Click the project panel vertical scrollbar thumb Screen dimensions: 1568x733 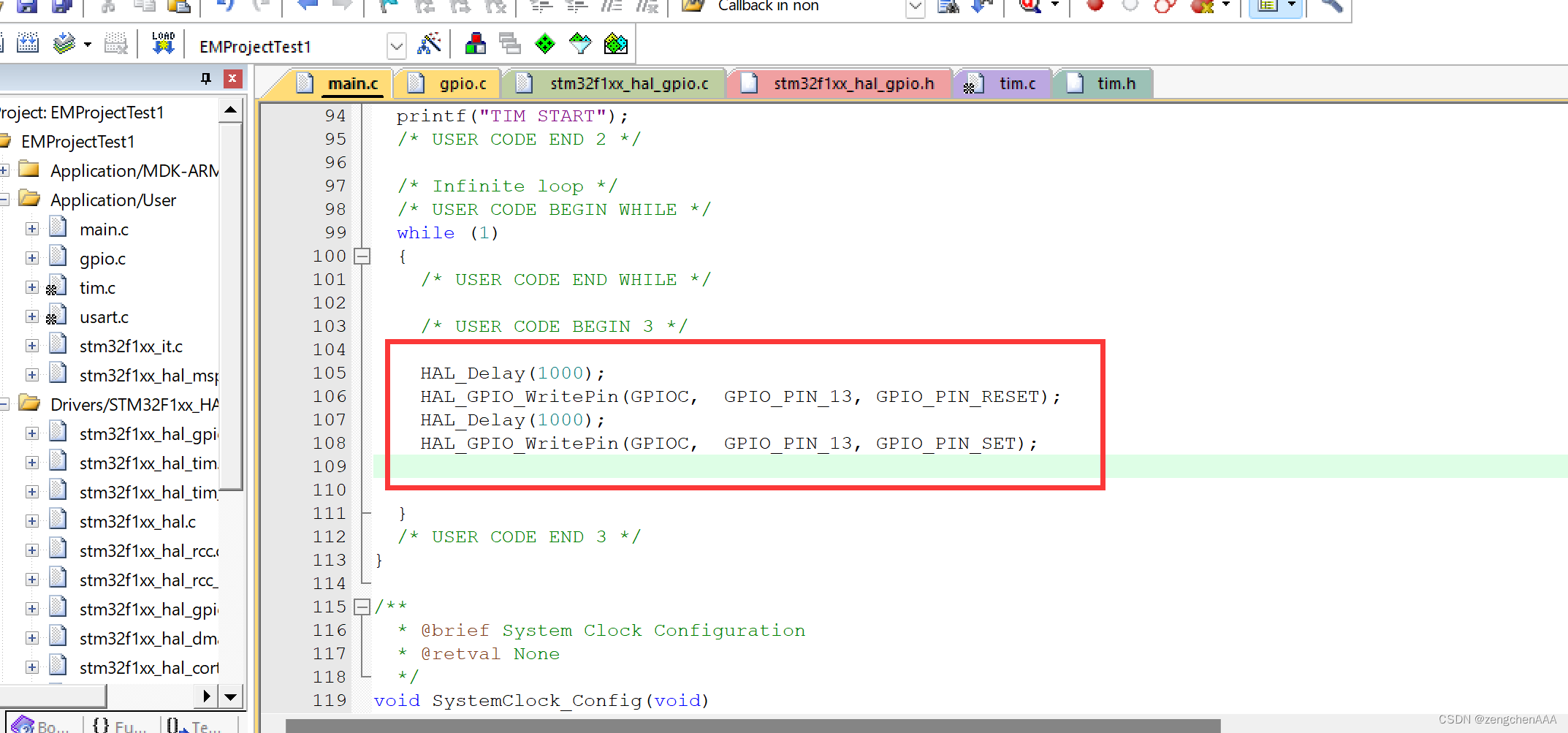coord(230,307)
